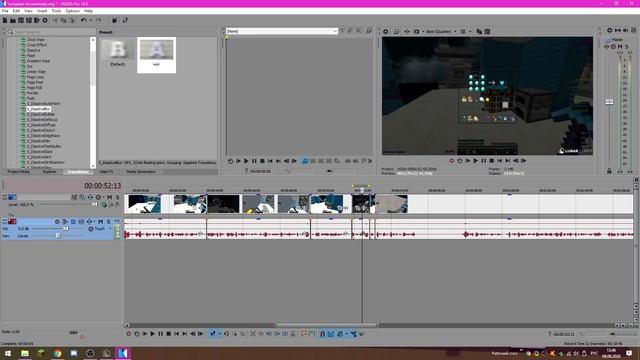Viewport: 640px width, 360px height.
Task: Open the File menu
Action: click(5, 11)
